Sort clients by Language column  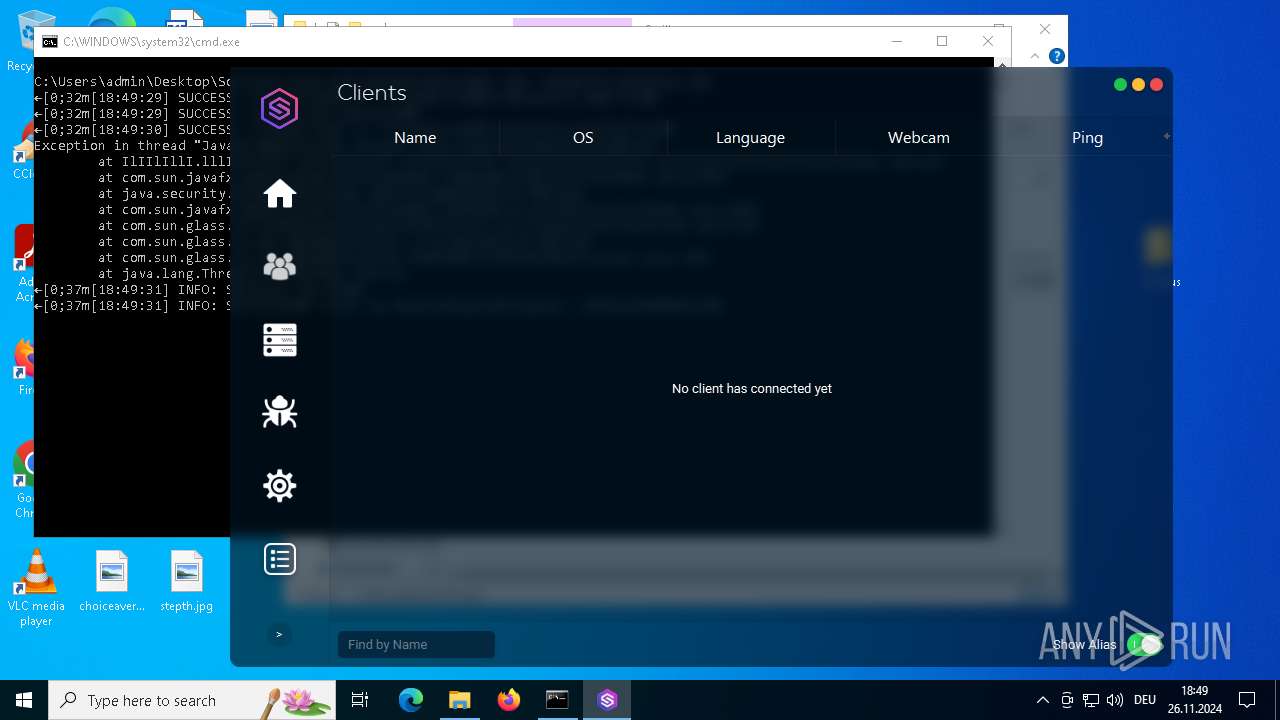(750, 138)
